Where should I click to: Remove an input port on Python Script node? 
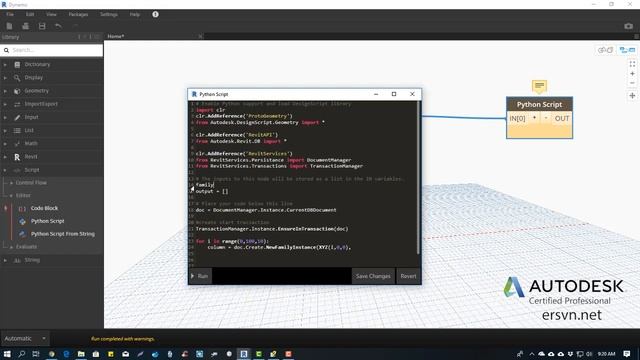coord(546,118)
